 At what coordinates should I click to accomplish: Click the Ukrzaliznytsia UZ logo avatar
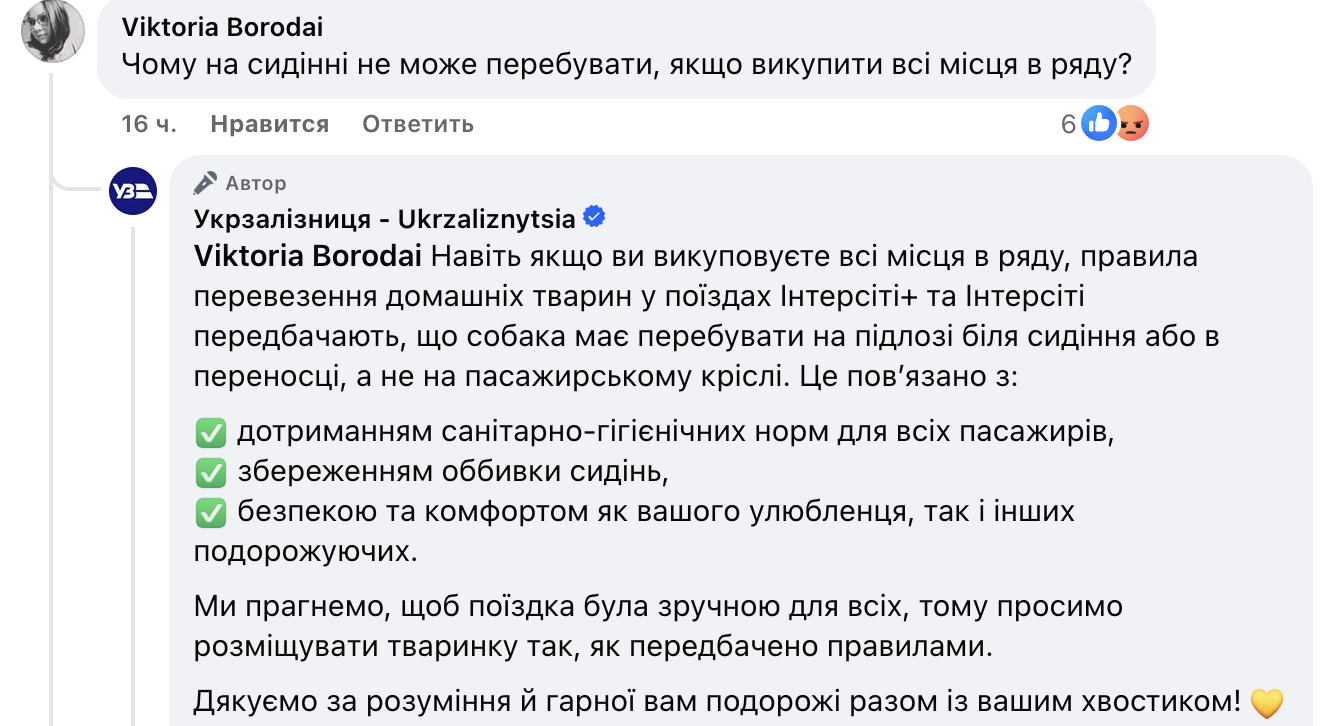(133, 191)
